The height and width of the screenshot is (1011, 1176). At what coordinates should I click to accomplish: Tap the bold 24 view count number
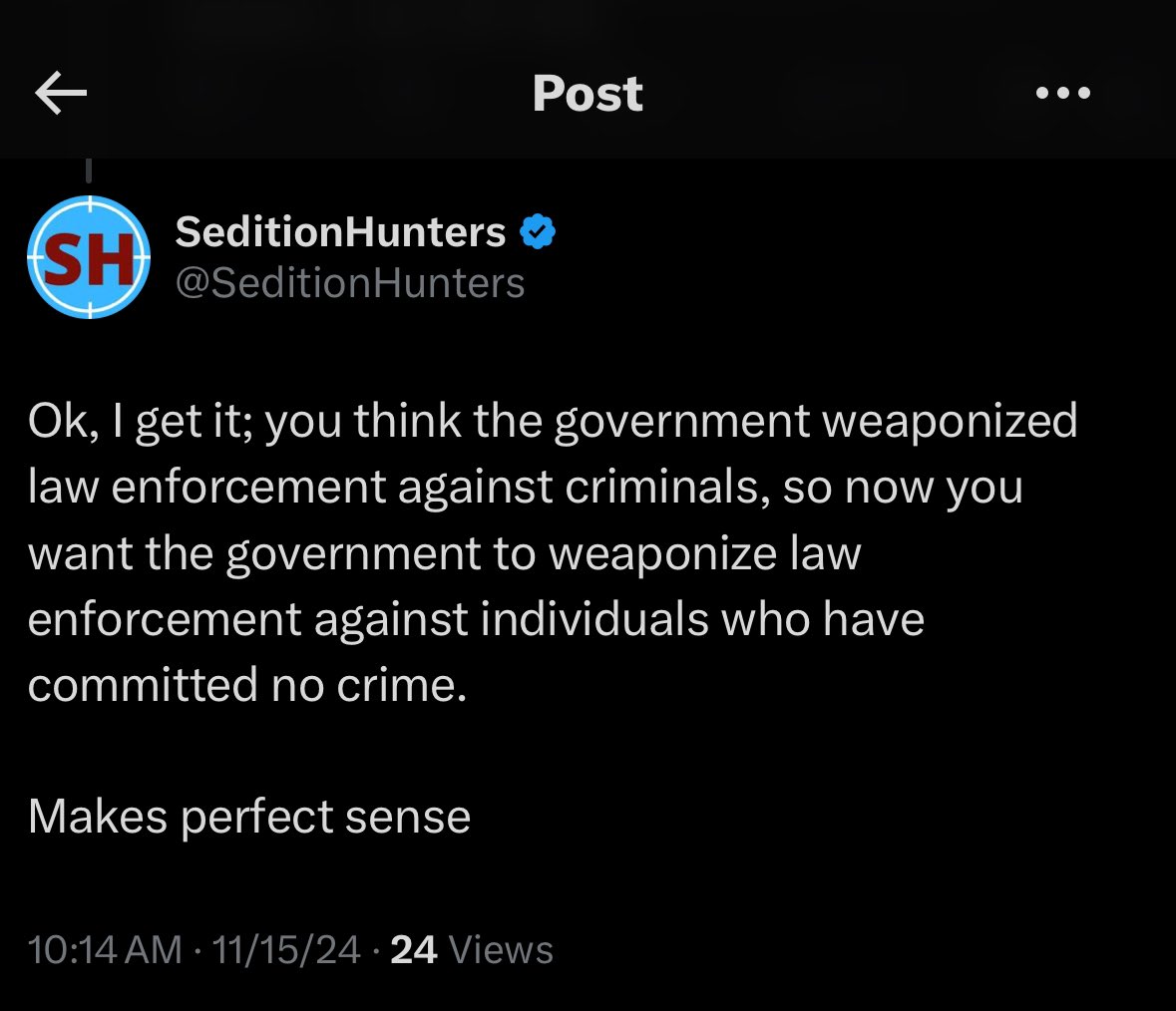pos(414,949)
